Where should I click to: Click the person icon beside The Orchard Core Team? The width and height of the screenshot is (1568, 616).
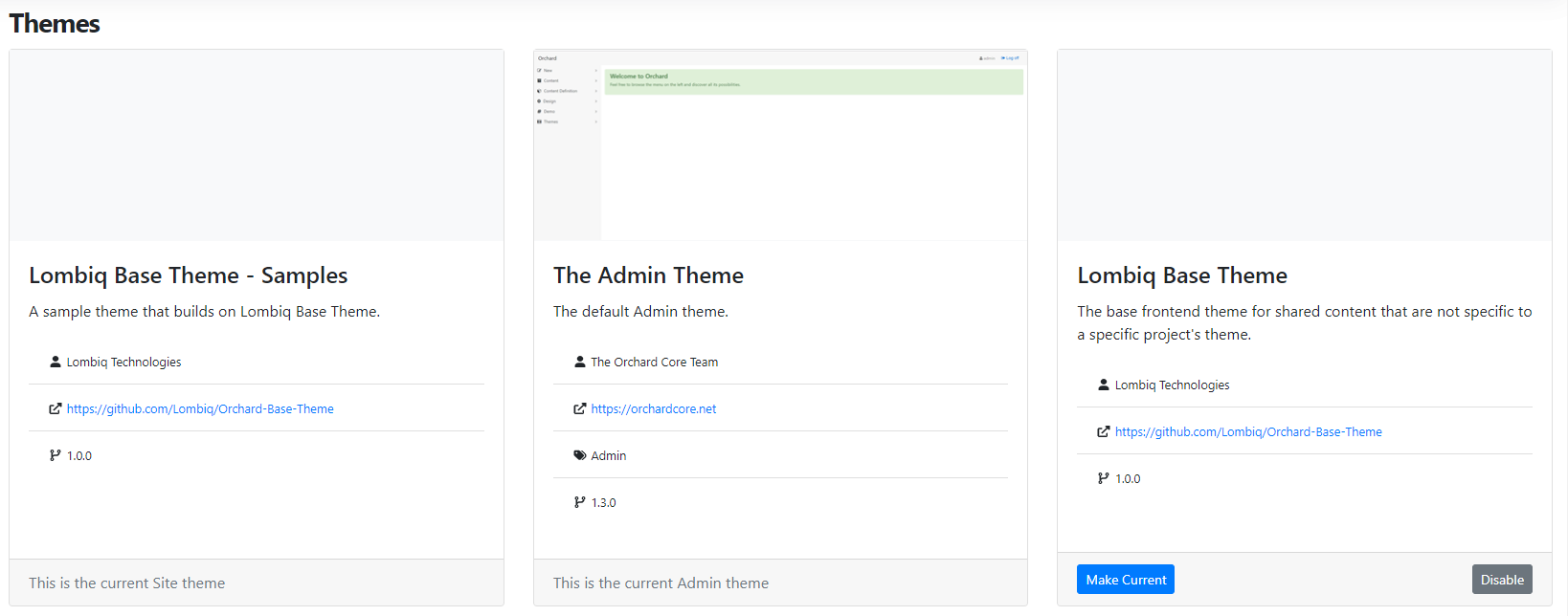coord(579,362)
